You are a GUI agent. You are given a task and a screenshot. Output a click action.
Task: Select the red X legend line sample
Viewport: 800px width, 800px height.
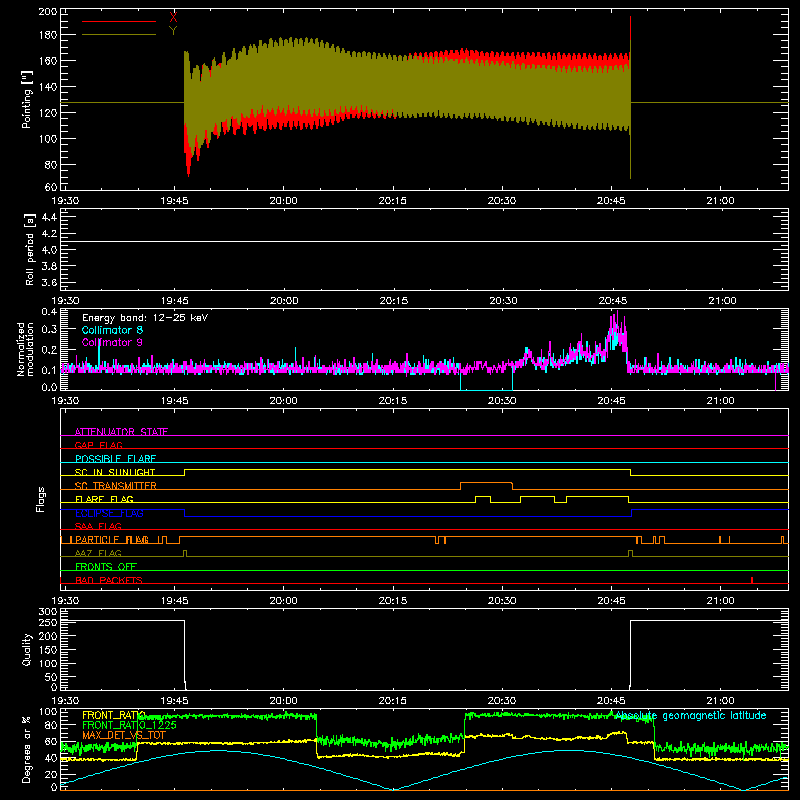[x=119, y=21]
